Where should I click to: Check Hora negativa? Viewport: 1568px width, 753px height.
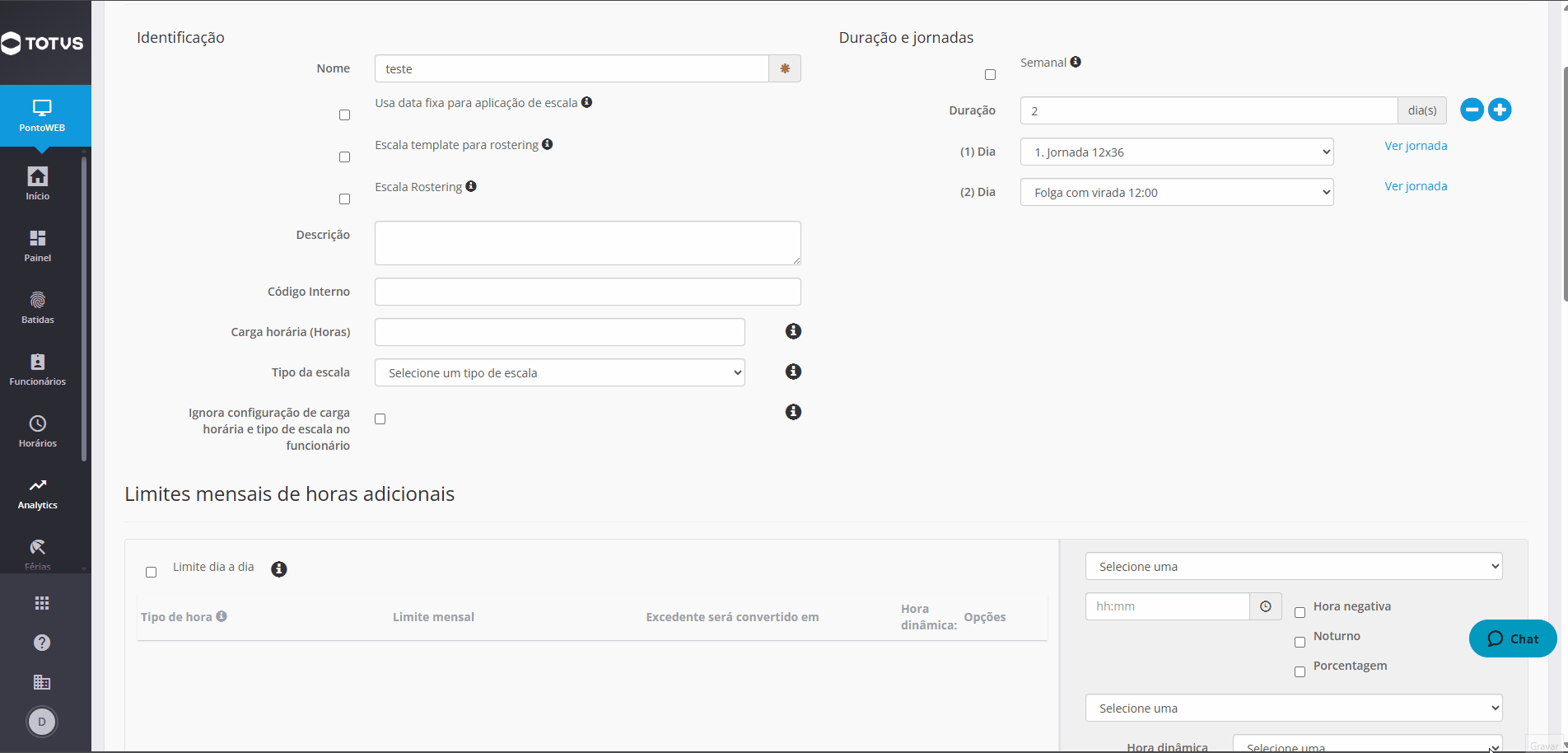(x=1300, y=613)
